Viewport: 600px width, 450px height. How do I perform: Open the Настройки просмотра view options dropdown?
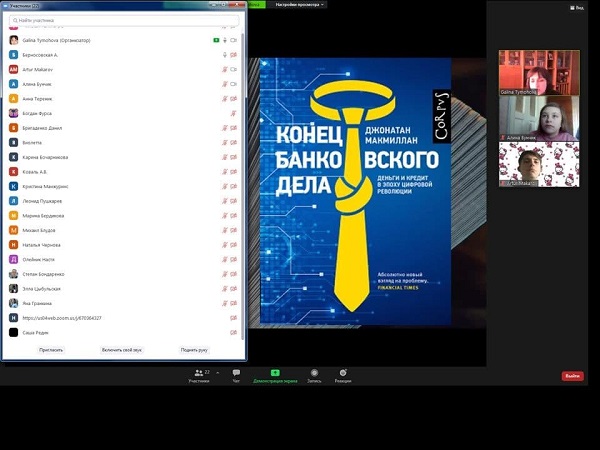click(x=299, y=5)
